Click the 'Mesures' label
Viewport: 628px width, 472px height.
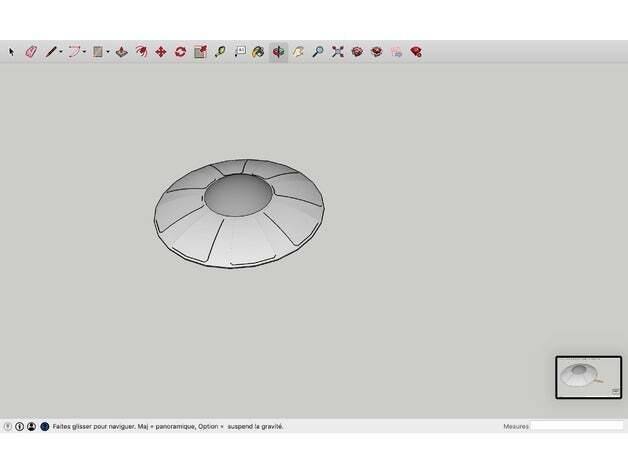[x=515, y=426]
